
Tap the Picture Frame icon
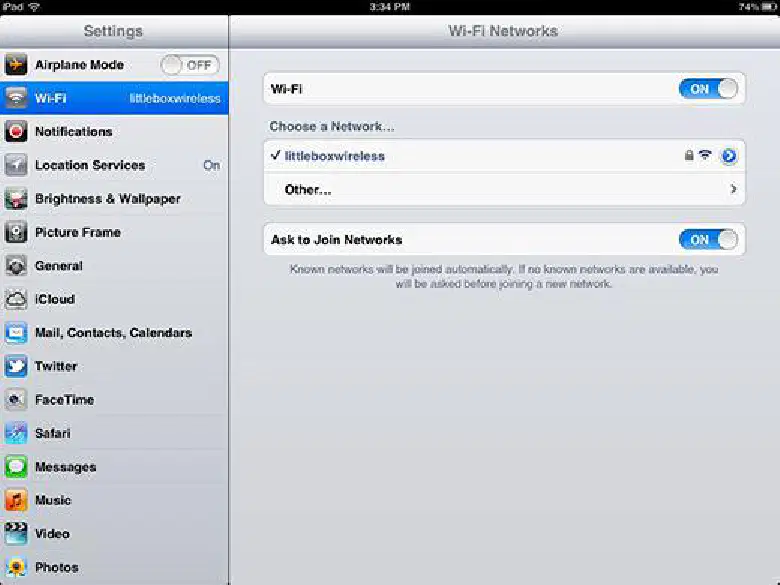point(15,232)
